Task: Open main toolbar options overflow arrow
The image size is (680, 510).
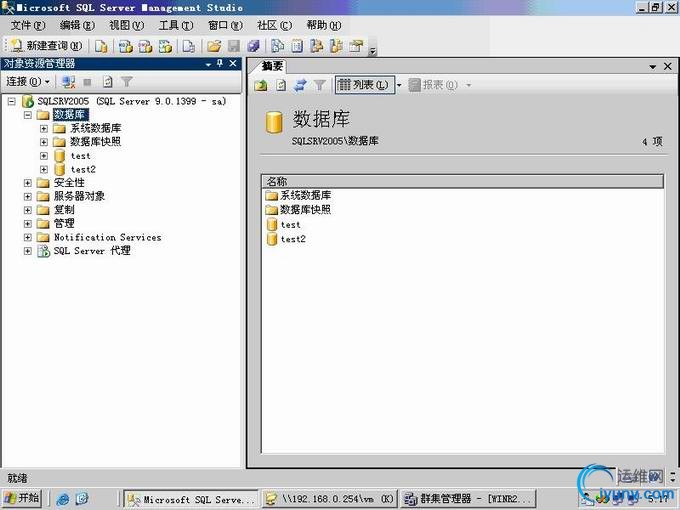Action: coord(372,51)
